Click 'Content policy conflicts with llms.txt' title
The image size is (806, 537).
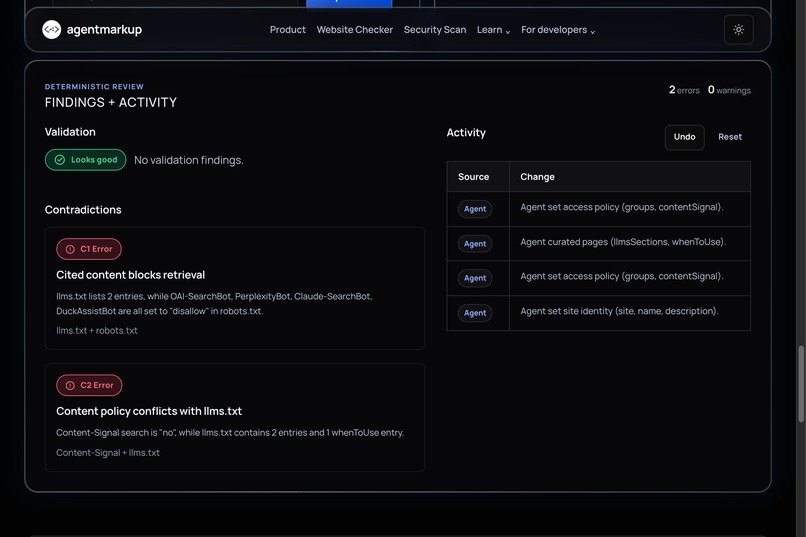[149, 411]
